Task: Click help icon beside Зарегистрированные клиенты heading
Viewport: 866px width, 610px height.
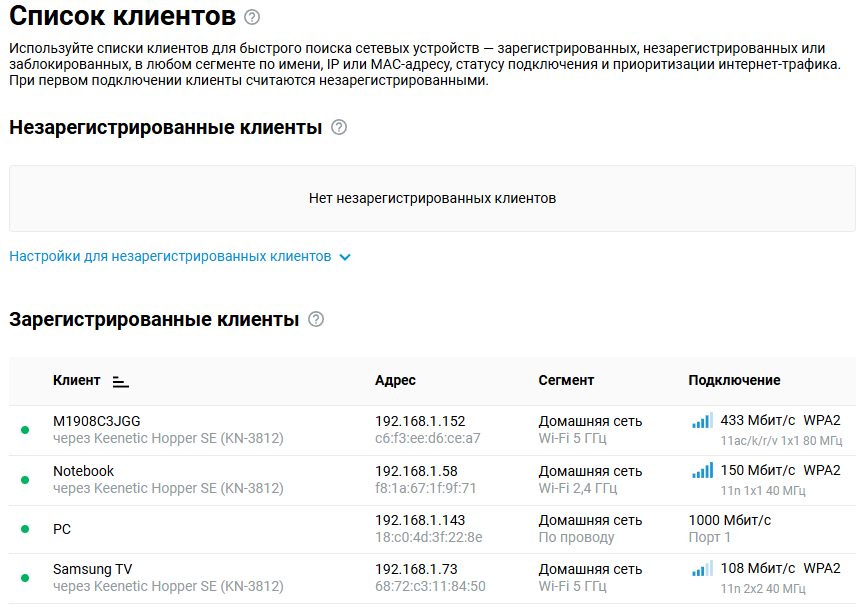Action: [x=316, y=320]
